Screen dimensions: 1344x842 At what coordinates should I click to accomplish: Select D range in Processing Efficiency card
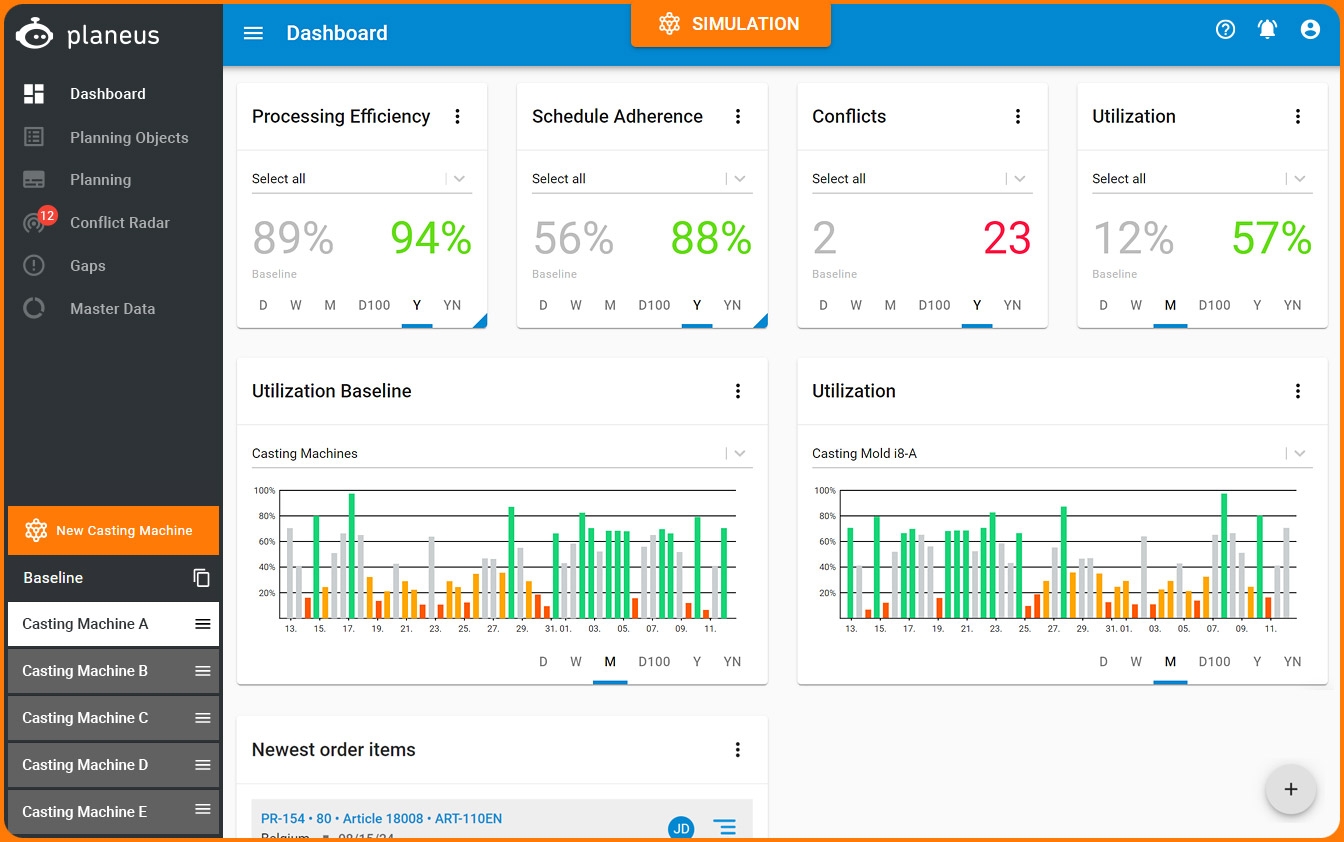click(x=263, y=305)
